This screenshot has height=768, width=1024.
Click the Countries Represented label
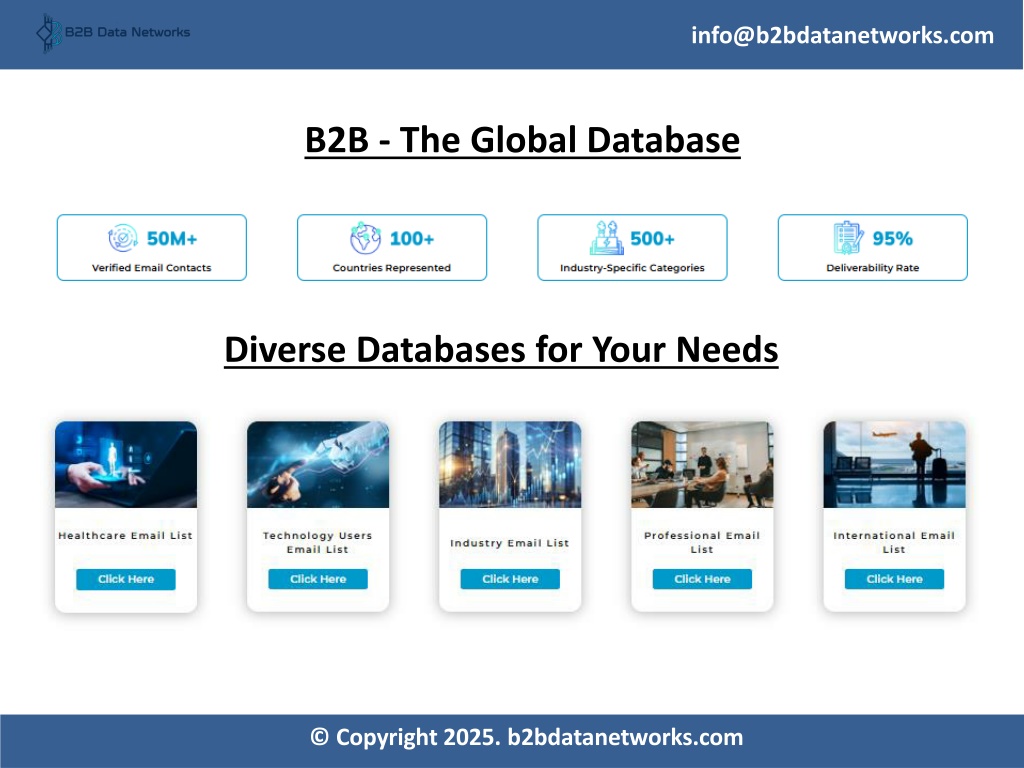click(x=391, y=268)
